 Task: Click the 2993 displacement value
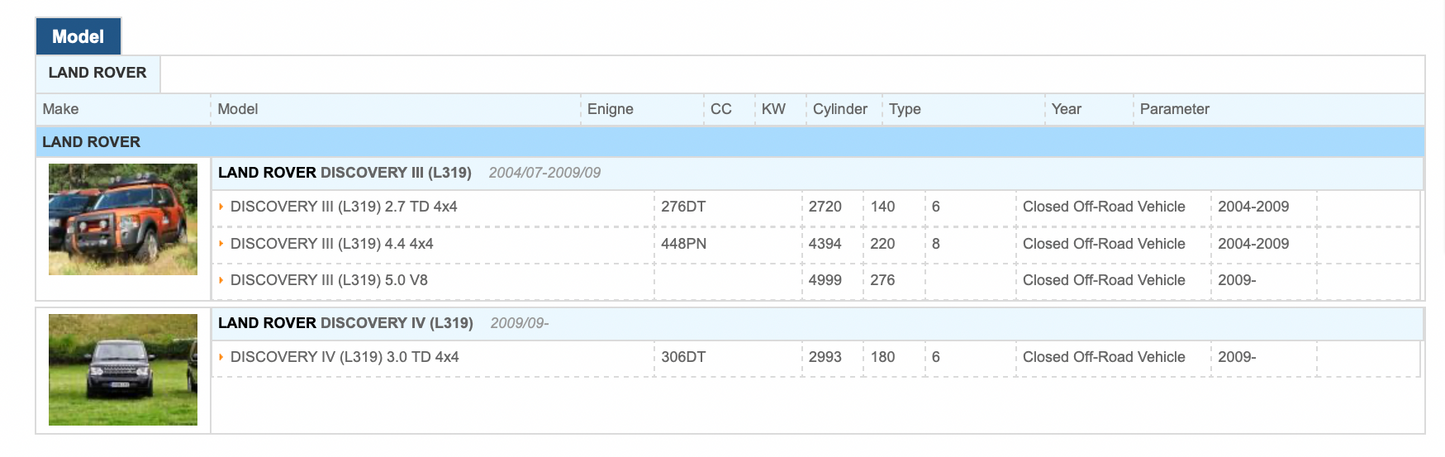825,357
